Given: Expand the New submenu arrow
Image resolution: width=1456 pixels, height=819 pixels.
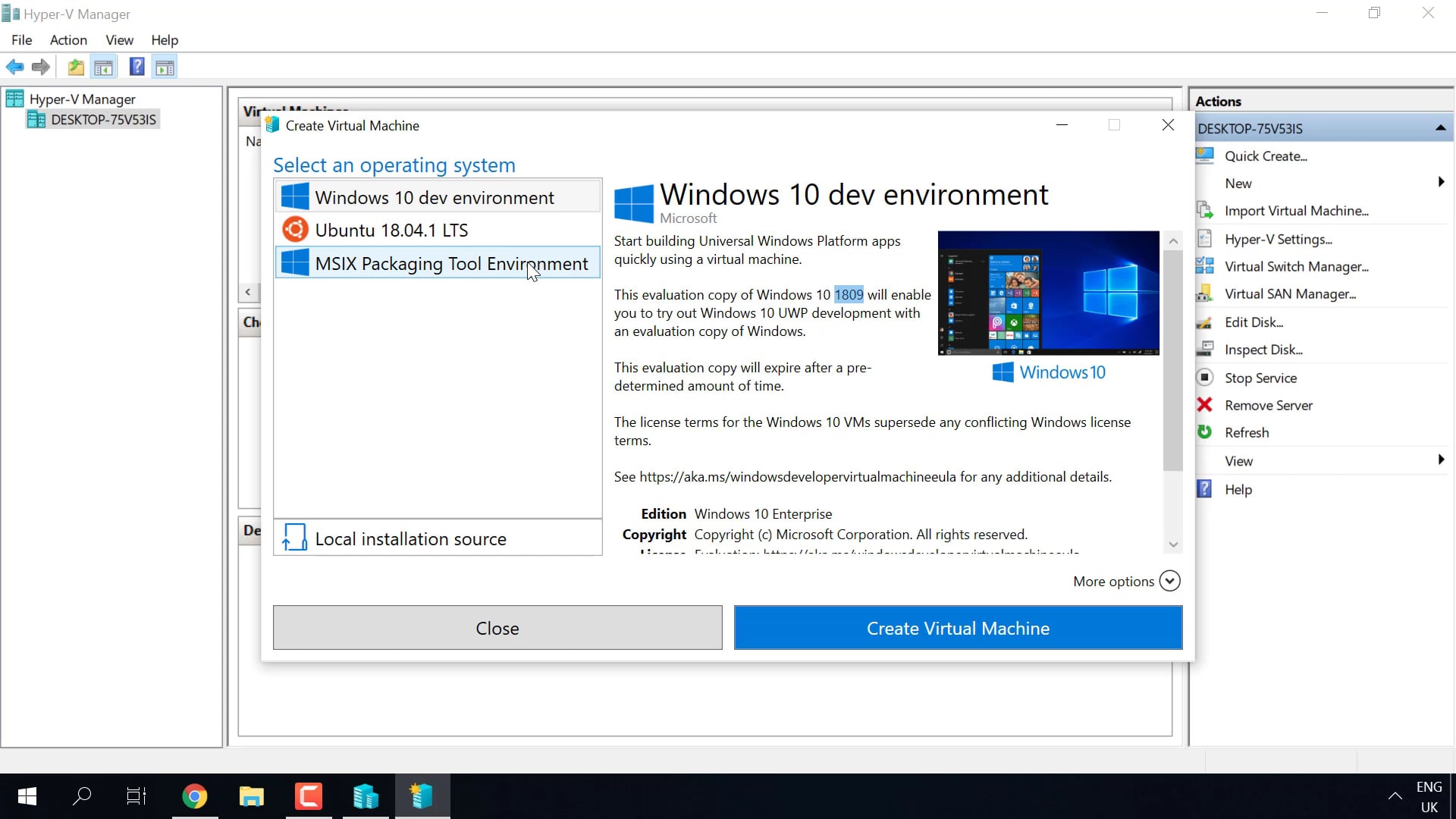Looking at the screenshot, I should (x=1440, y=182).
